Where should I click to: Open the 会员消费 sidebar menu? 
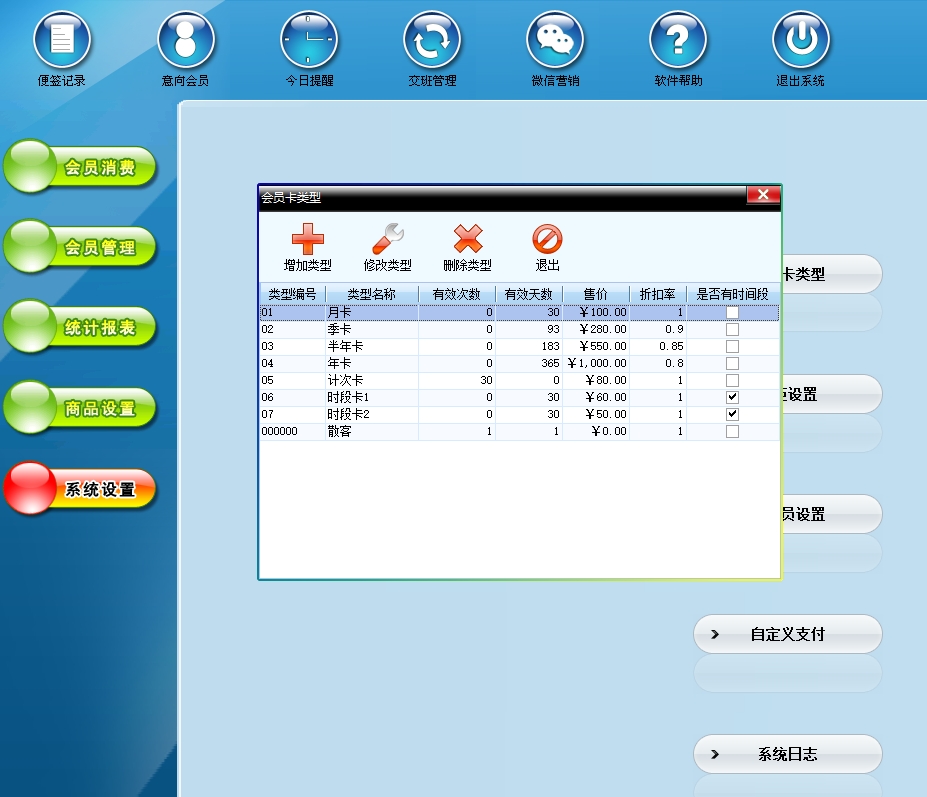pos(81,168)
